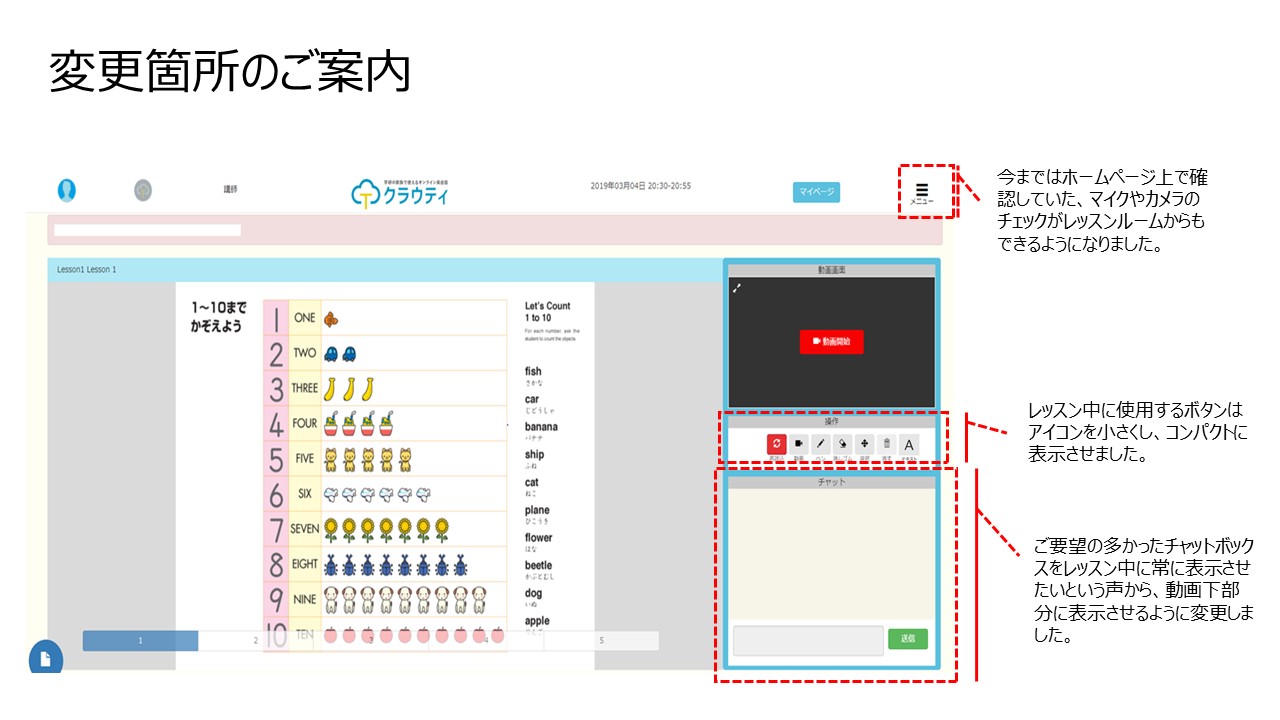1280x720 pixels.
Task: Click the video camera tool icon
Action: pyautogui.click(x=799, y=444)
